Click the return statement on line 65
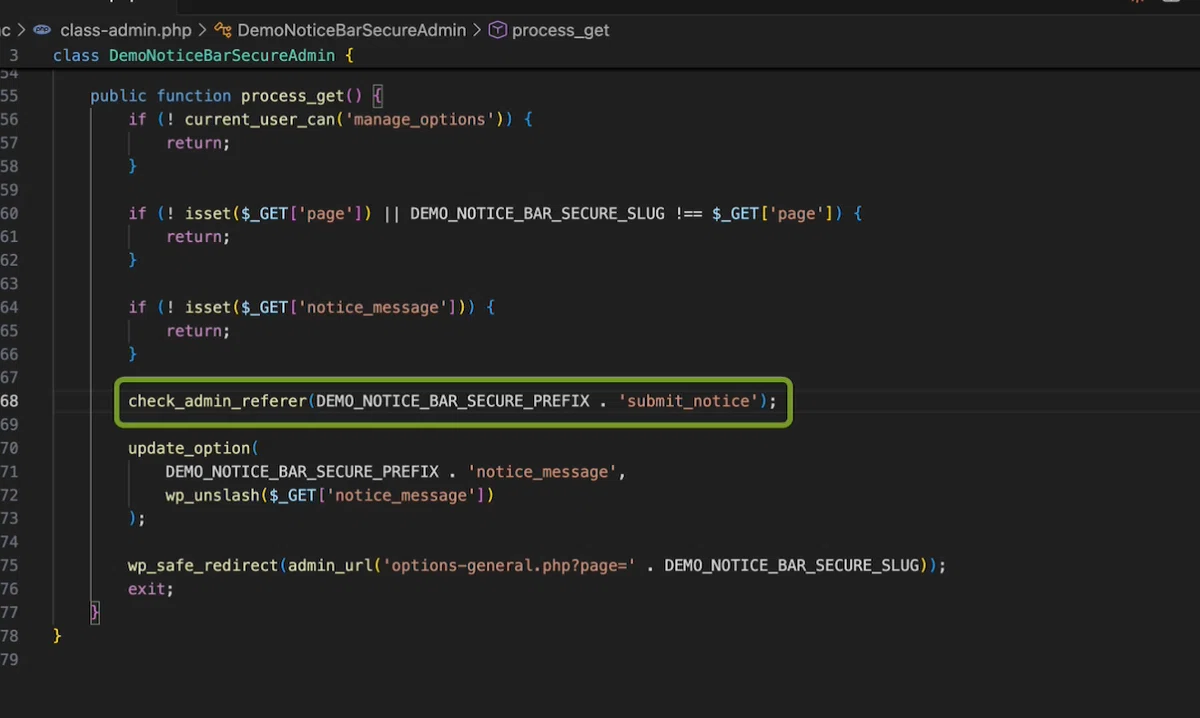The image size is (1200, 718). (198, 331)
